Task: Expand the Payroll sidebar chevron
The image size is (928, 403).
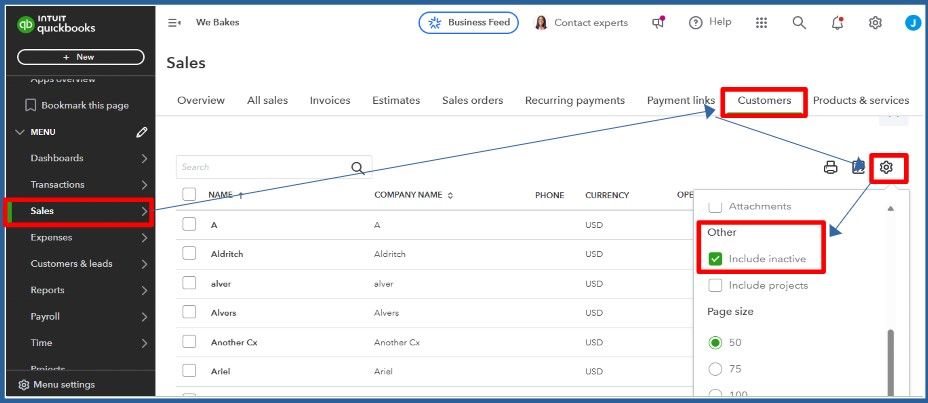Action: [144, 316]
